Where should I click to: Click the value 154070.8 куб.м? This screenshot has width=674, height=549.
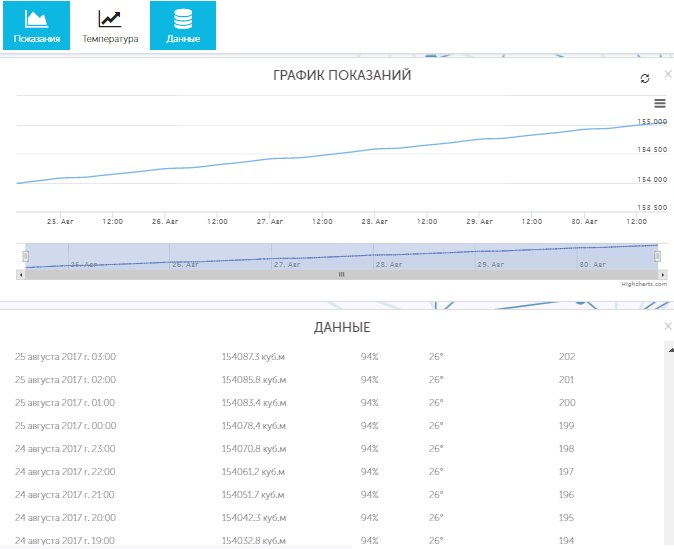tap(254, 449)
